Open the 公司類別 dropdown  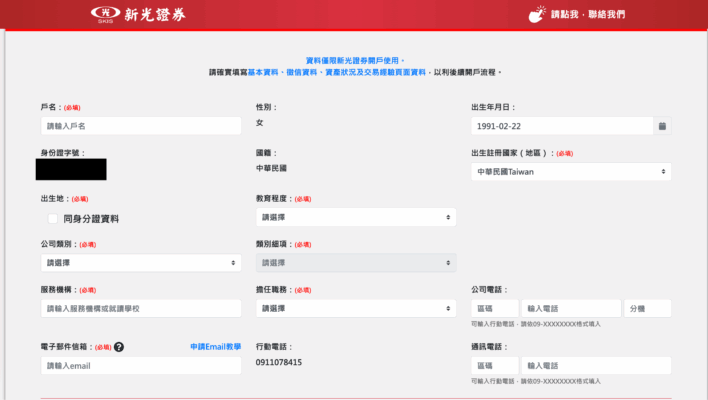pyautogui.click(x=141, y=263)
